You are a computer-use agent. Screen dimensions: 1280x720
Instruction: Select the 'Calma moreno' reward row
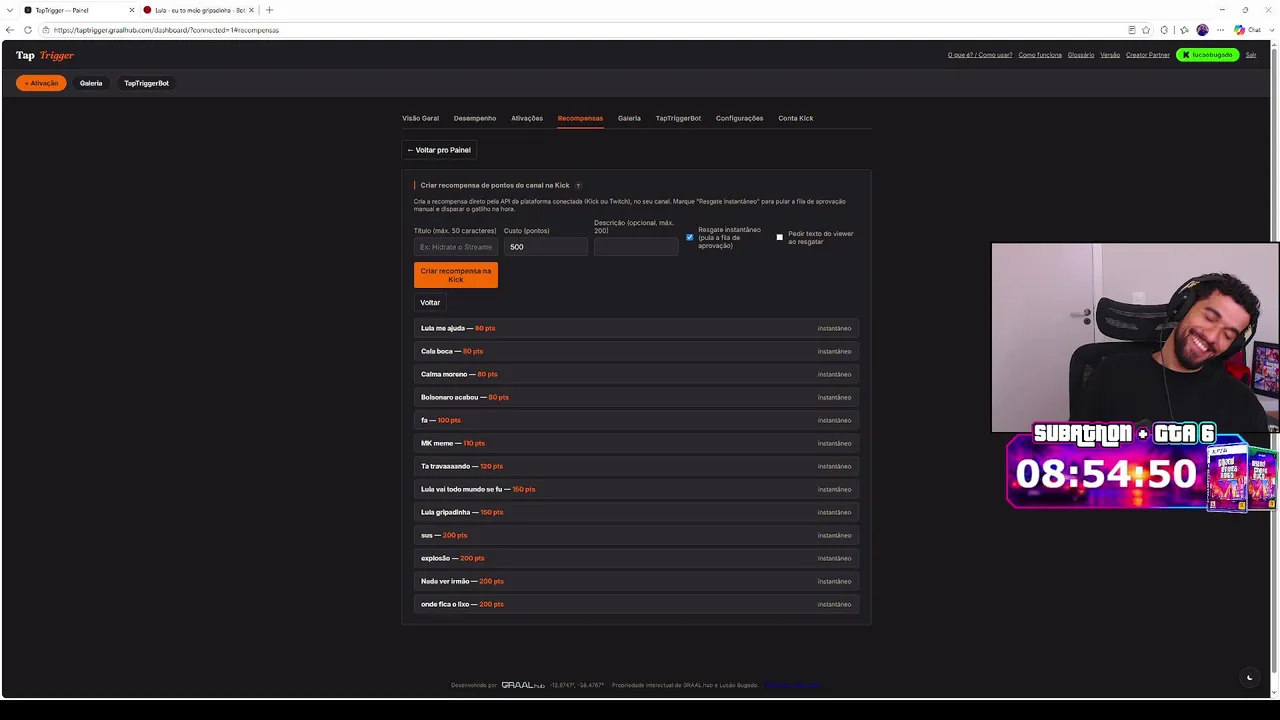pyautogui.click(x=636, y=374)
